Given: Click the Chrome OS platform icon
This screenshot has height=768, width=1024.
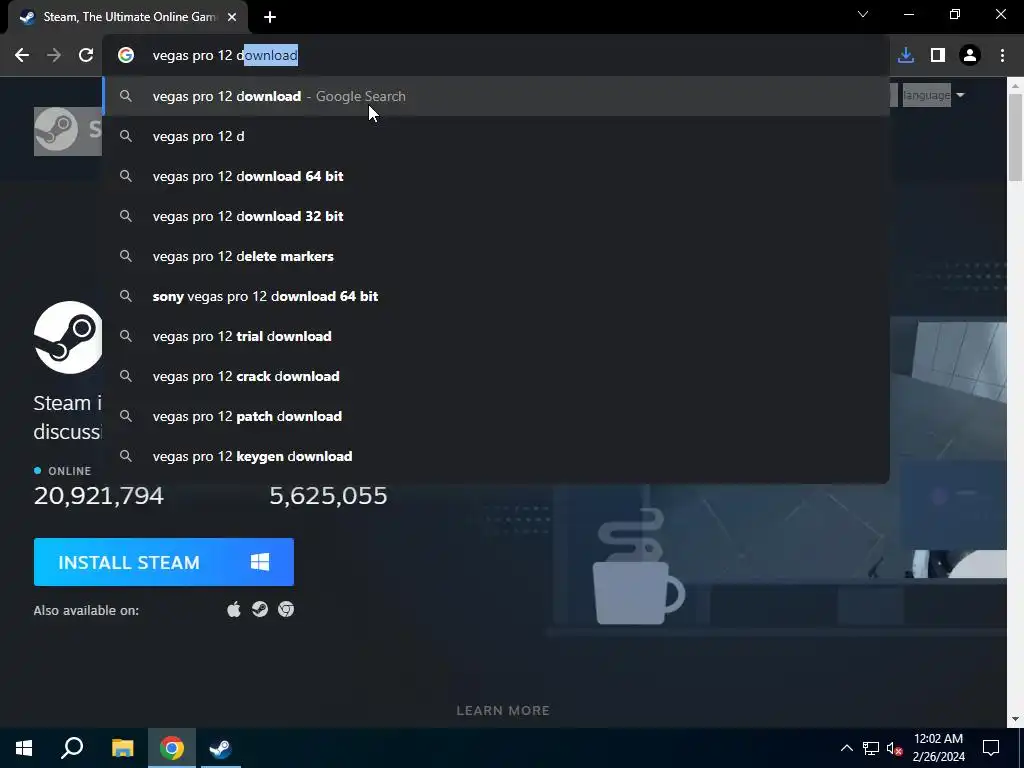Looking at the screenshot, I should [286, 609].
